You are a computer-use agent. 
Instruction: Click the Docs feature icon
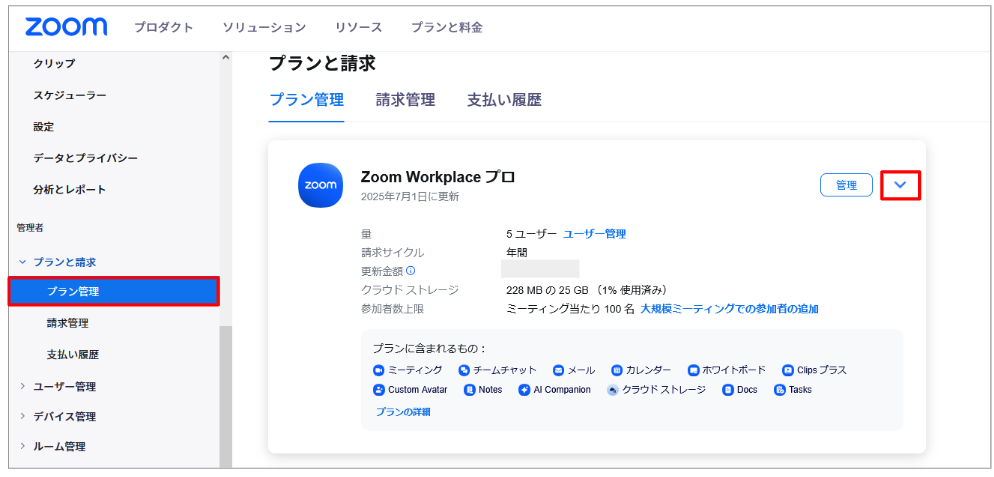(728, 389)
